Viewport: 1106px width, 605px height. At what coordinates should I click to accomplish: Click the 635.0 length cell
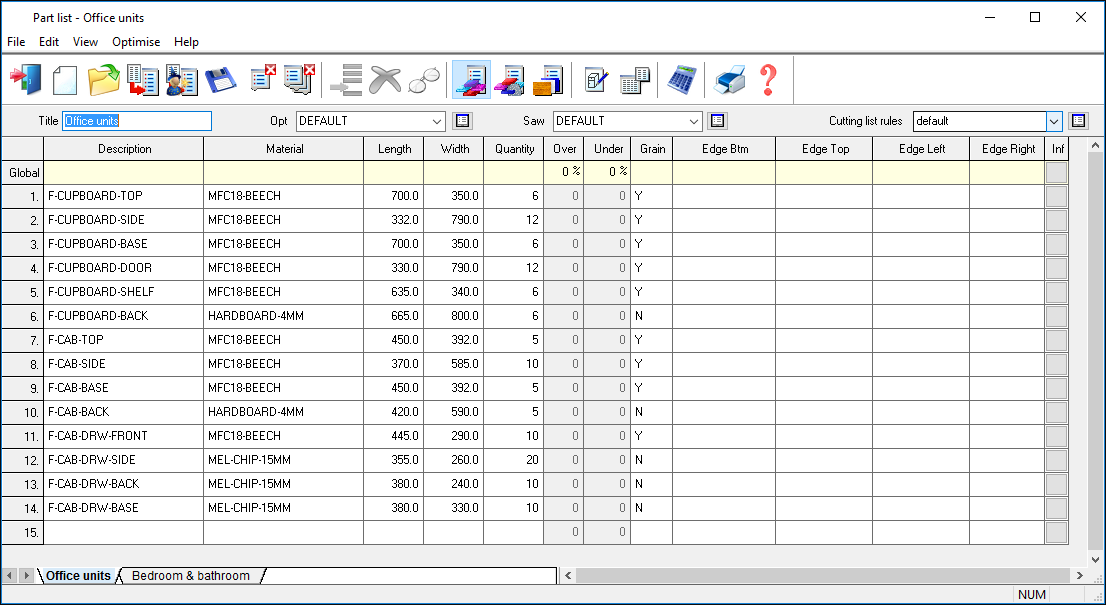tap(394, 292)
